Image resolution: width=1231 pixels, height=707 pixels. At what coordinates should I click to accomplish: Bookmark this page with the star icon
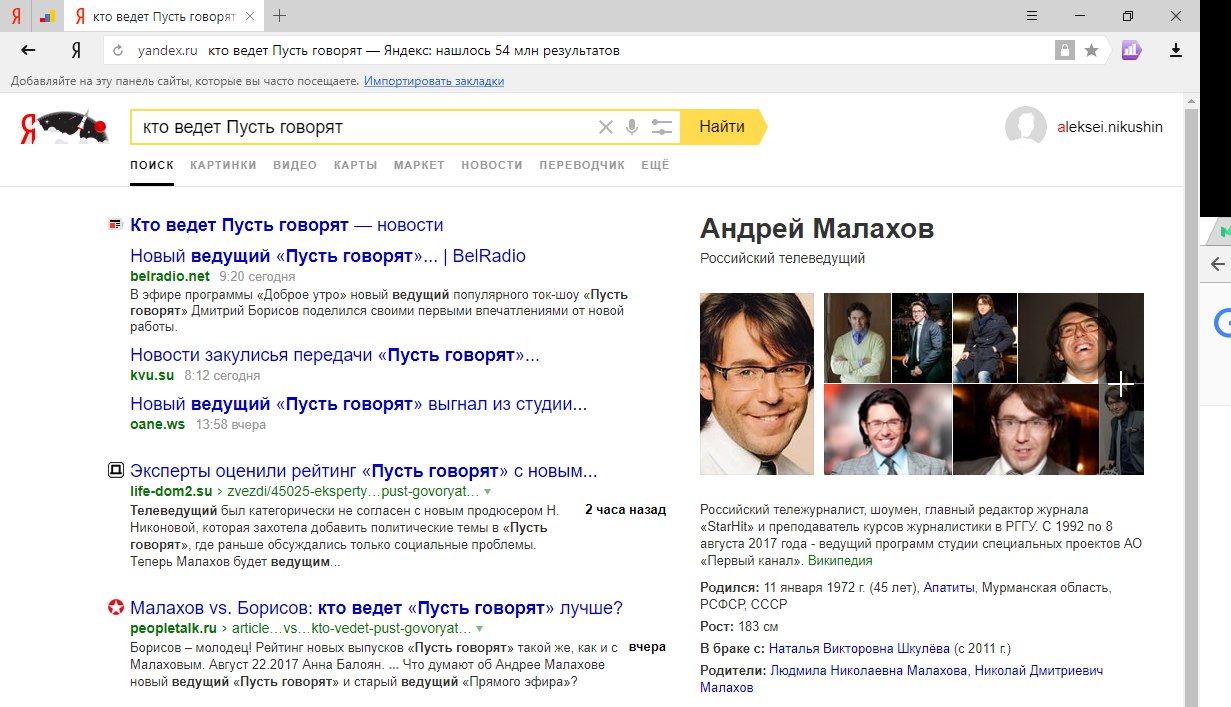tap(1091, 50)
